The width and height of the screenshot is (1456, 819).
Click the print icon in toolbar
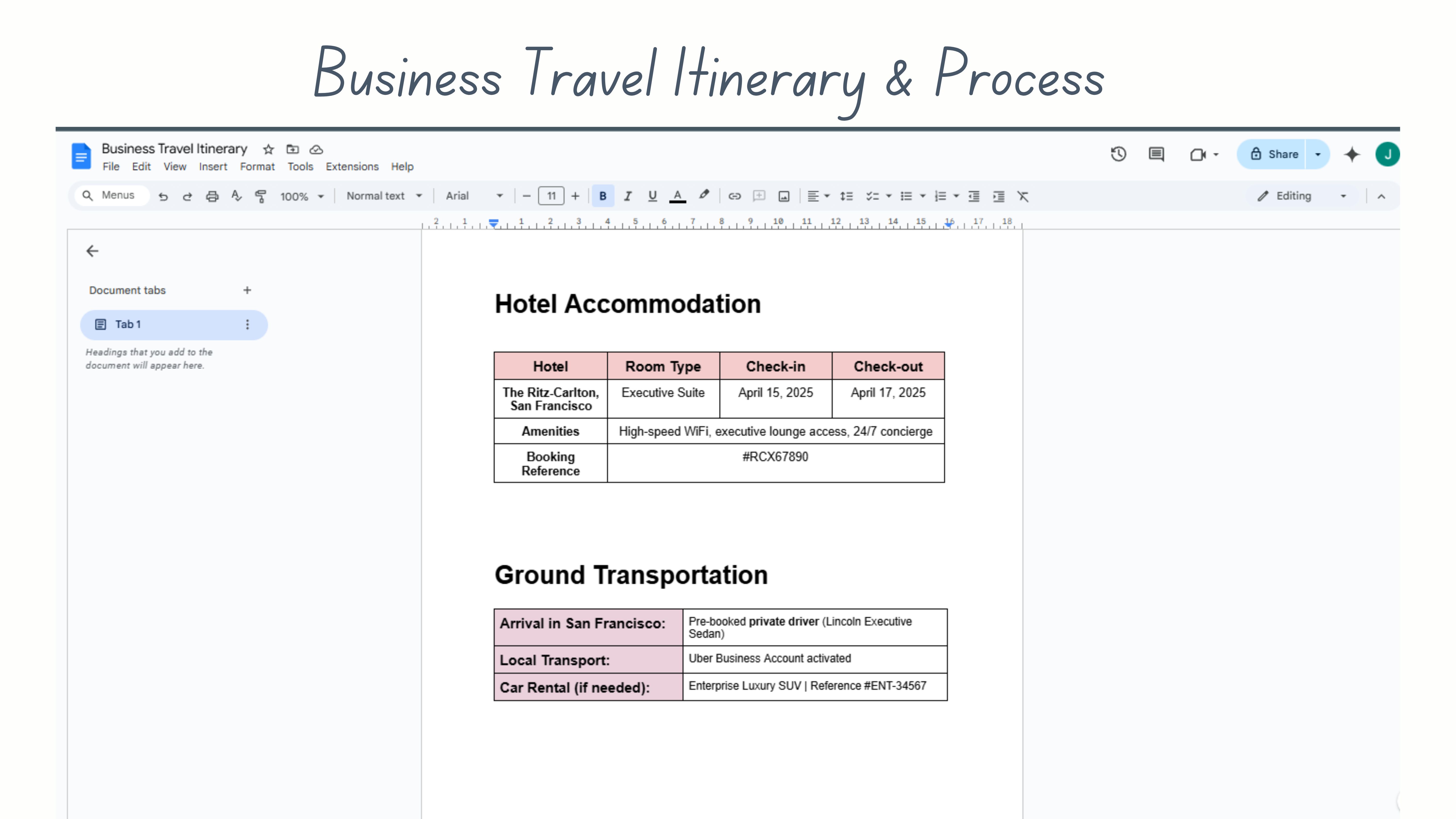(x=212, y=196)
